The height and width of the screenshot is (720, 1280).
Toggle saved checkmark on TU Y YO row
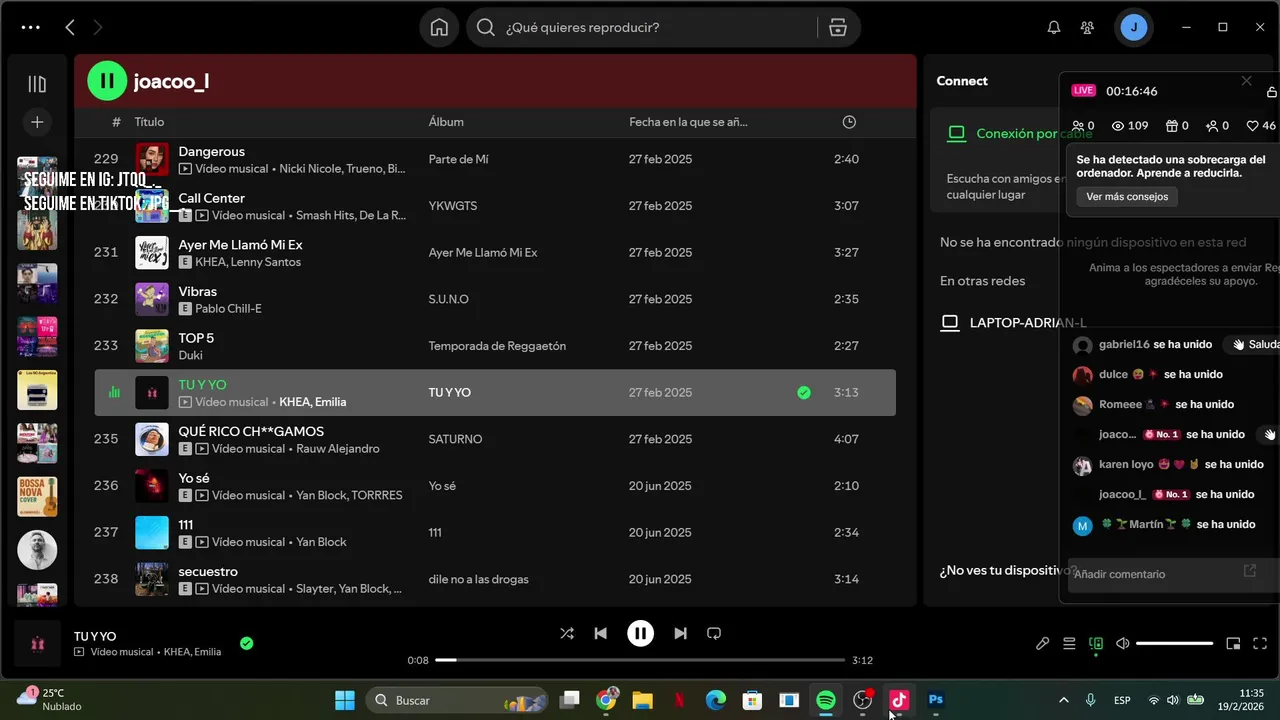coord(804,393)
